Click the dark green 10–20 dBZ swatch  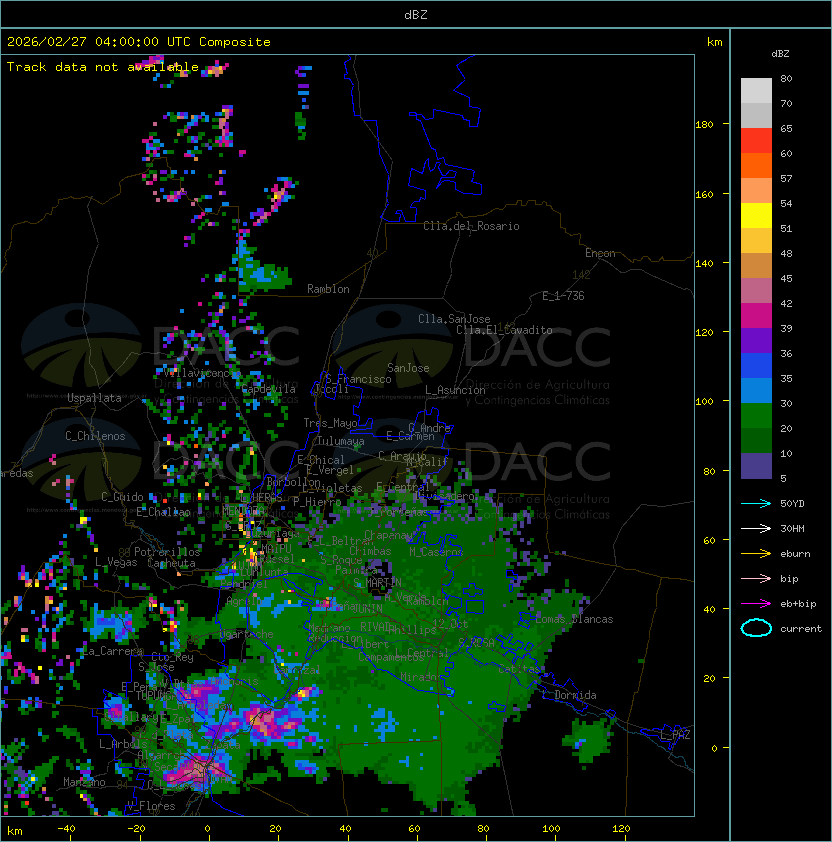click(756, 441)
